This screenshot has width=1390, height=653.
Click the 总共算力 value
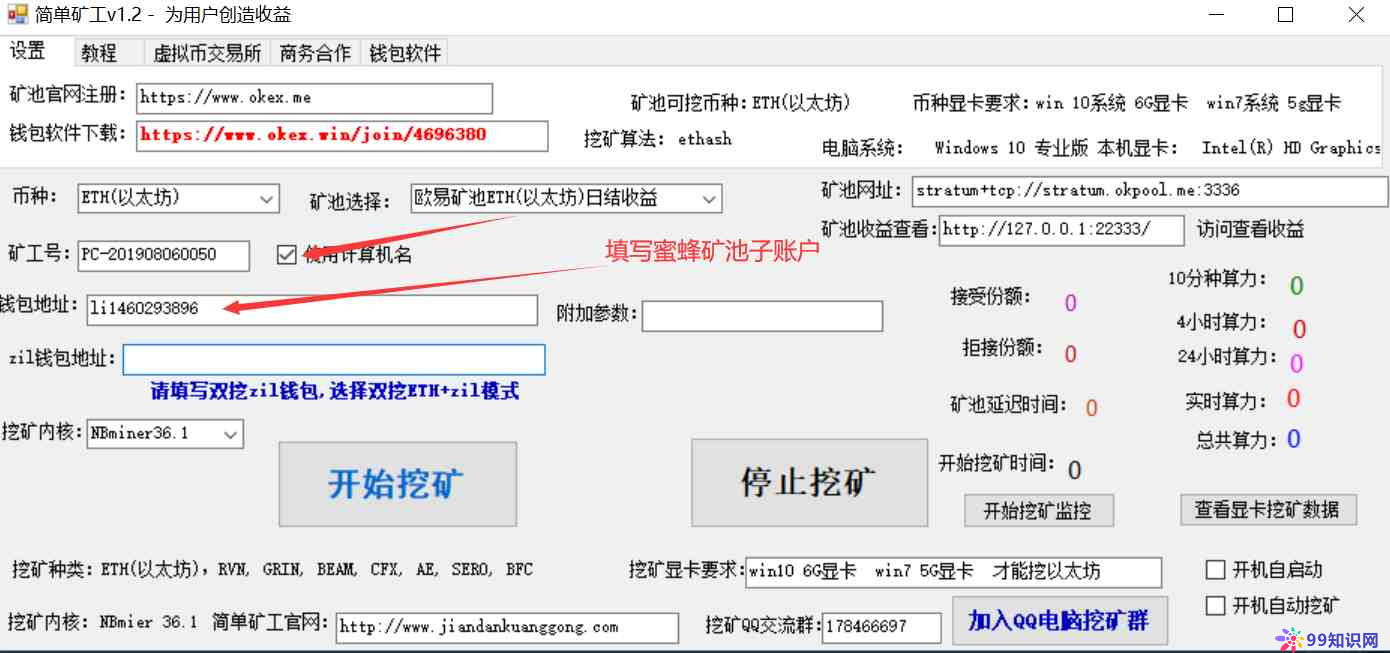click(1293, 439)
